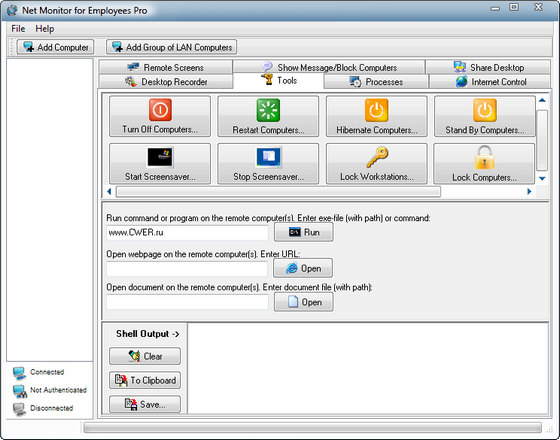Click the tools panel scroll down arrow

(x=542, y=178)
